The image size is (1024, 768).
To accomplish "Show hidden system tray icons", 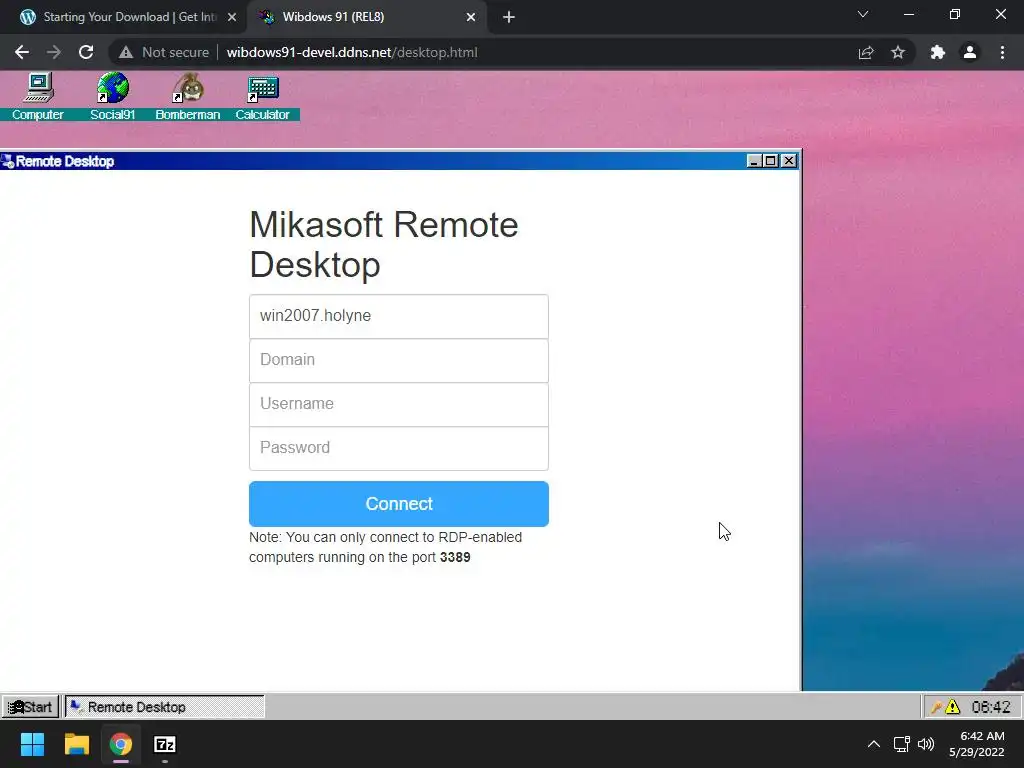I will point(874,744).
